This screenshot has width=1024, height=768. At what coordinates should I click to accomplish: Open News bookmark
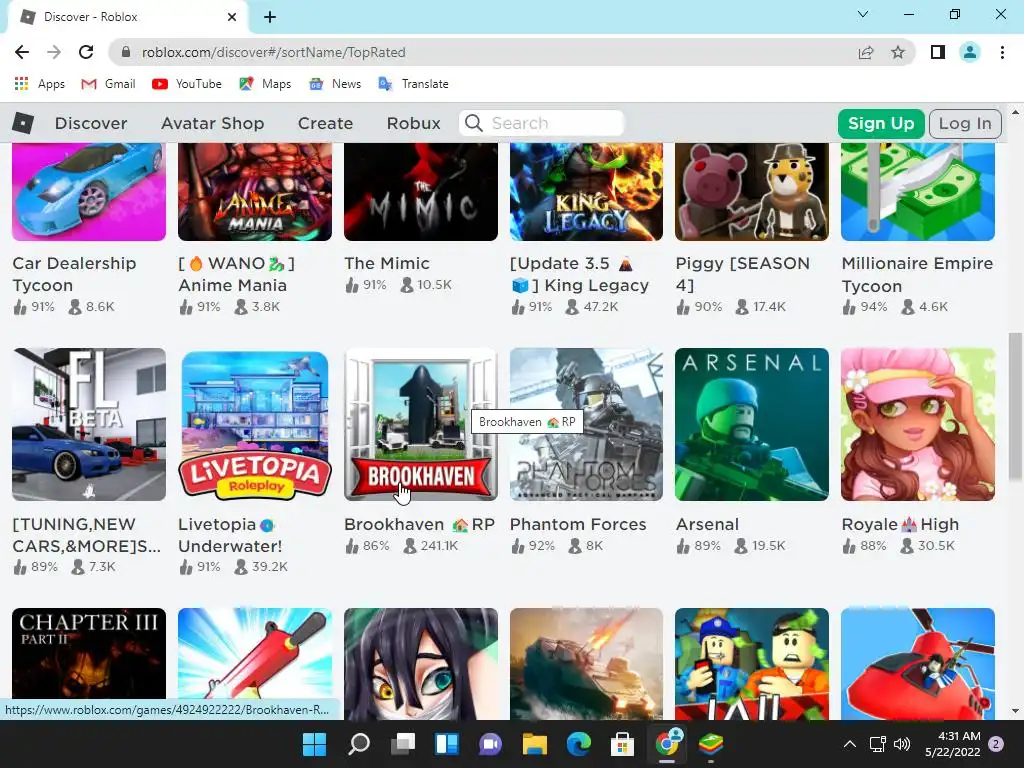click(335, 84)
